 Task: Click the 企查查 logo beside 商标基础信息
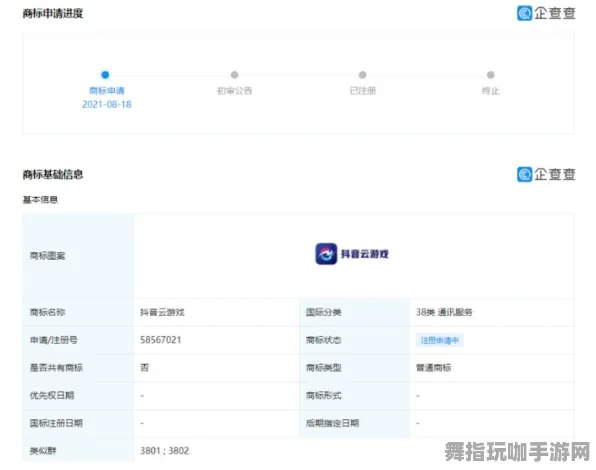pos(546,174)
